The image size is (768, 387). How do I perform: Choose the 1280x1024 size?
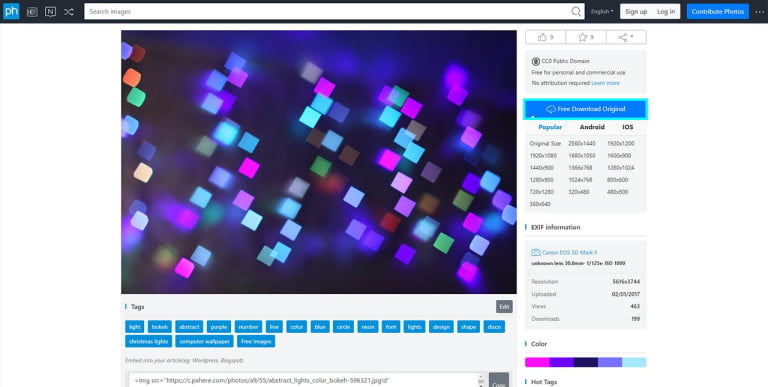tap(621, 168)
